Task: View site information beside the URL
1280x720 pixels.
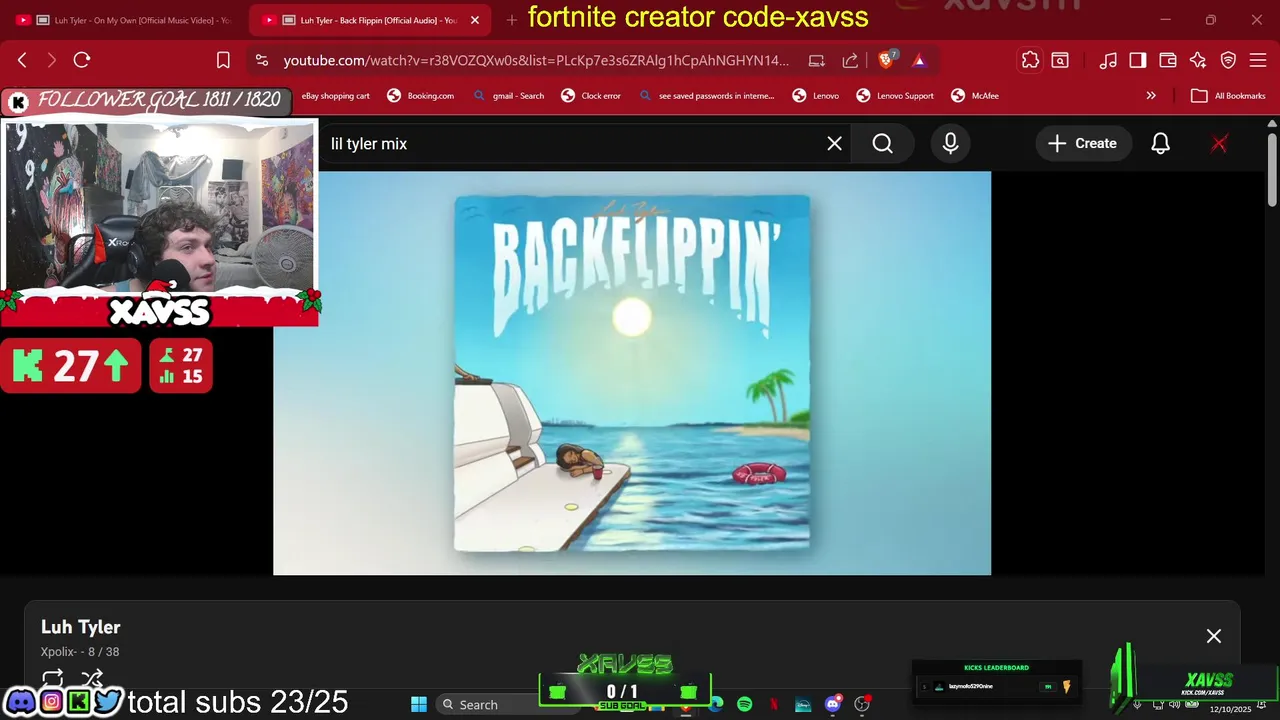Action: [262, 60]
